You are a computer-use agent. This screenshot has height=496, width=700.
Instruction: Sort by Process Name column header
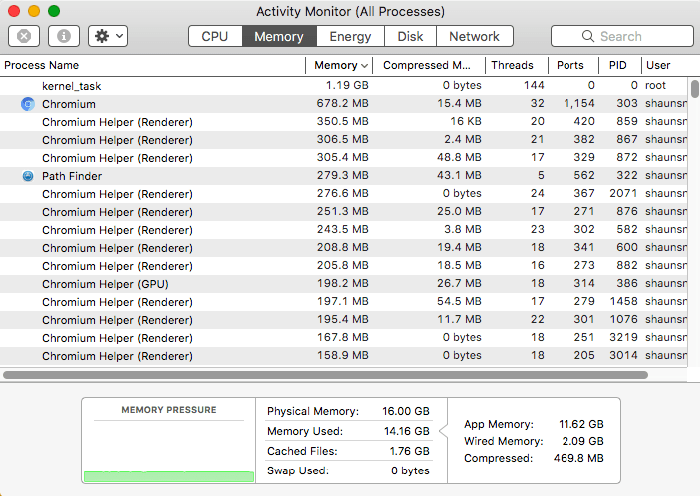[x=153, y=65]
